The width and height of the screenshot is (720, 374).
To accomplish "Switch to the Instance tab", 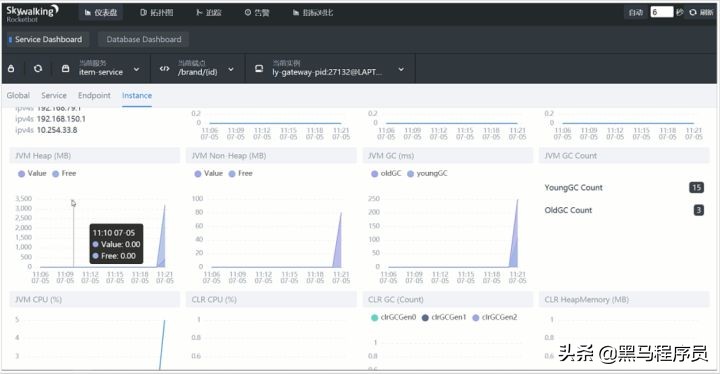I will pyautogui.click(x=137, y=96).
